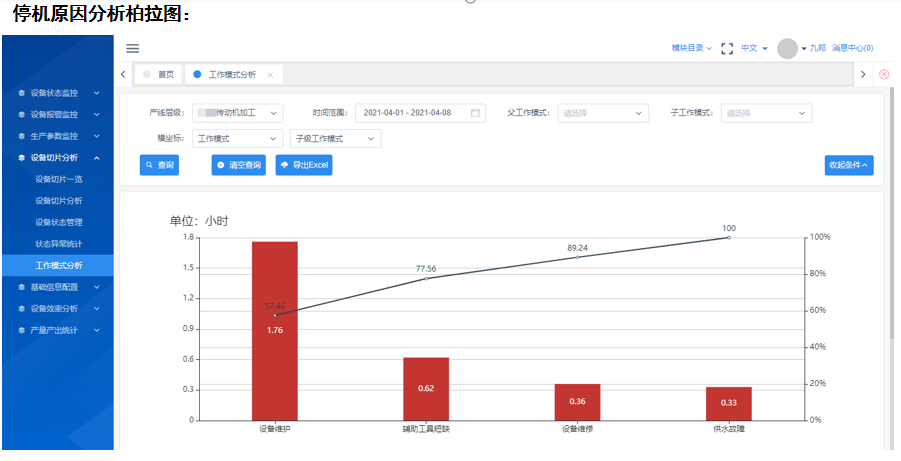901x461 pixels.
Task: Open the 产线层级 dropdown
Action: point(238,113)
